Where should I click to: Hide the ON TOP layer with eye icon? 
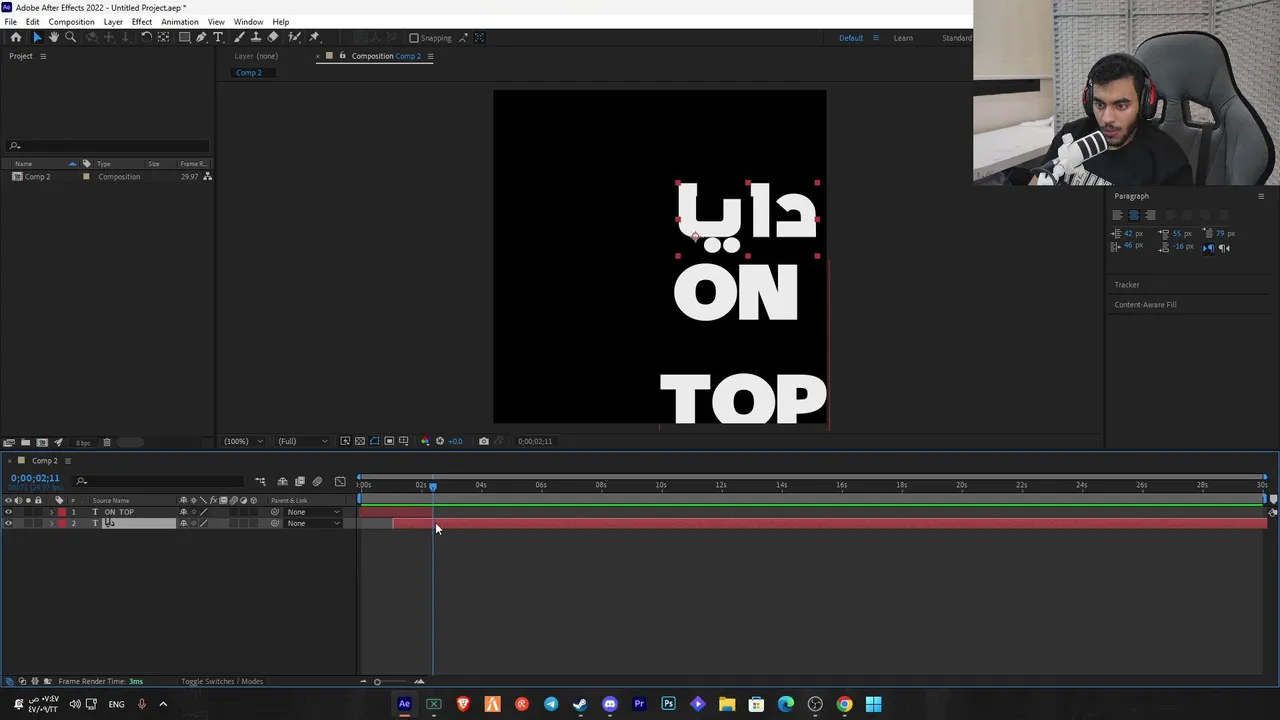click(x=8, y=512)
